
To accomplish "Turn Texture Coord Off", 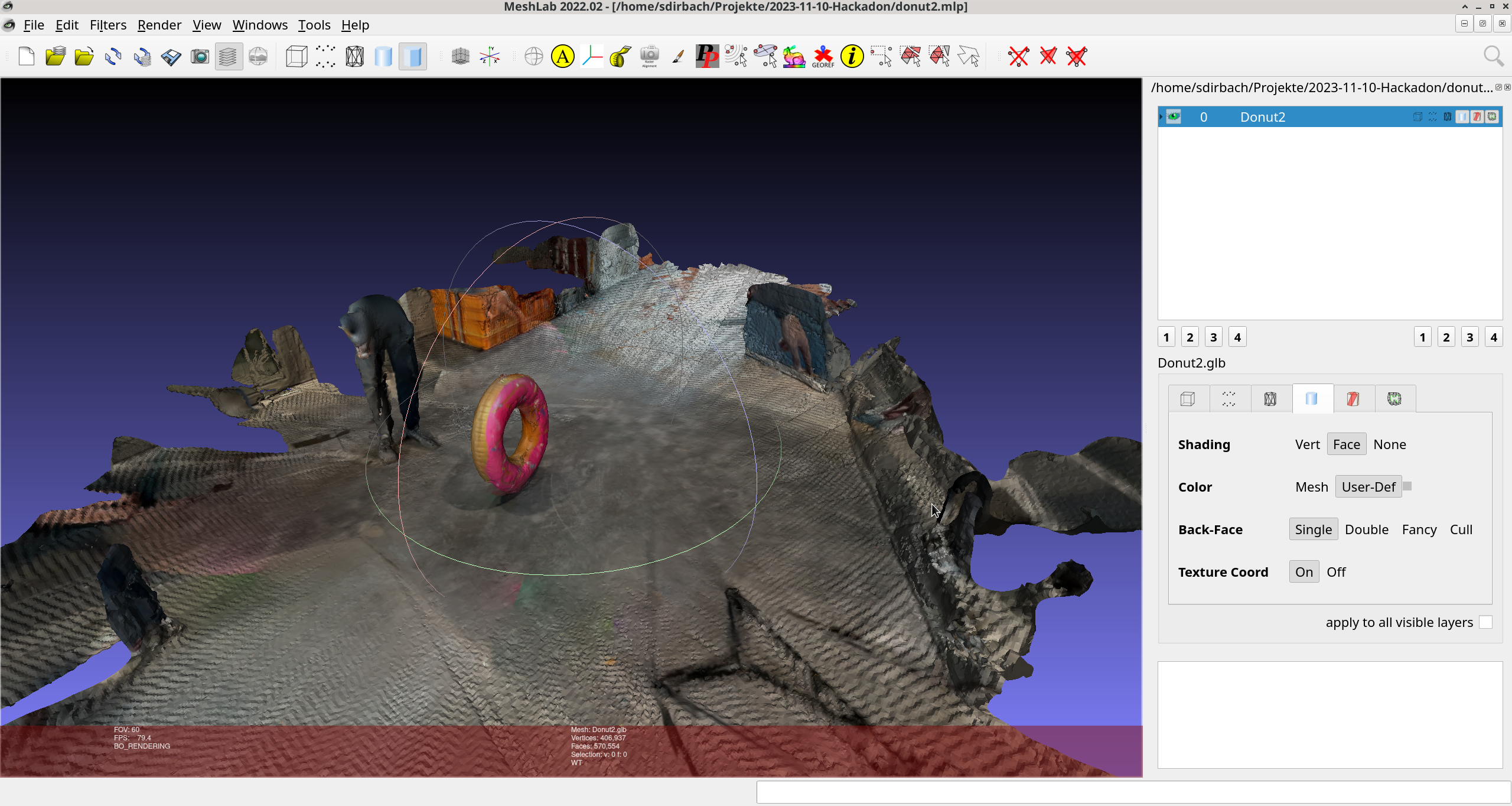I will (1335, 572).
